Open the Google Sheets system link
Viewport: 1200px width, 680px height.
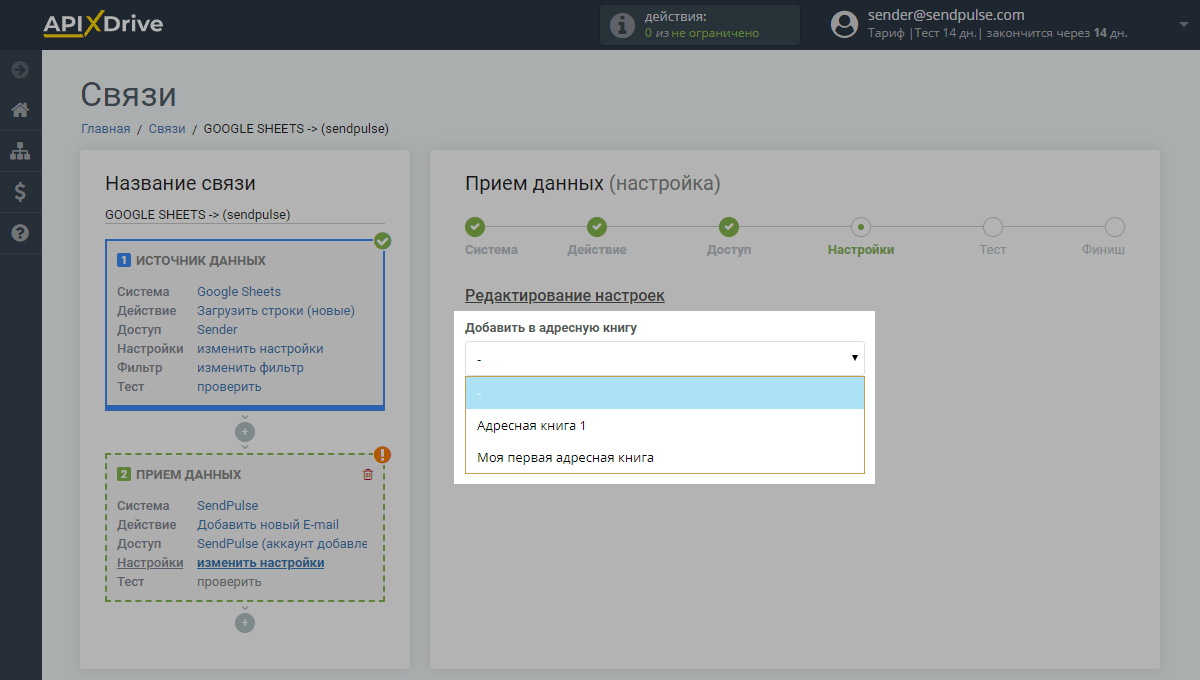pos(239,292)
